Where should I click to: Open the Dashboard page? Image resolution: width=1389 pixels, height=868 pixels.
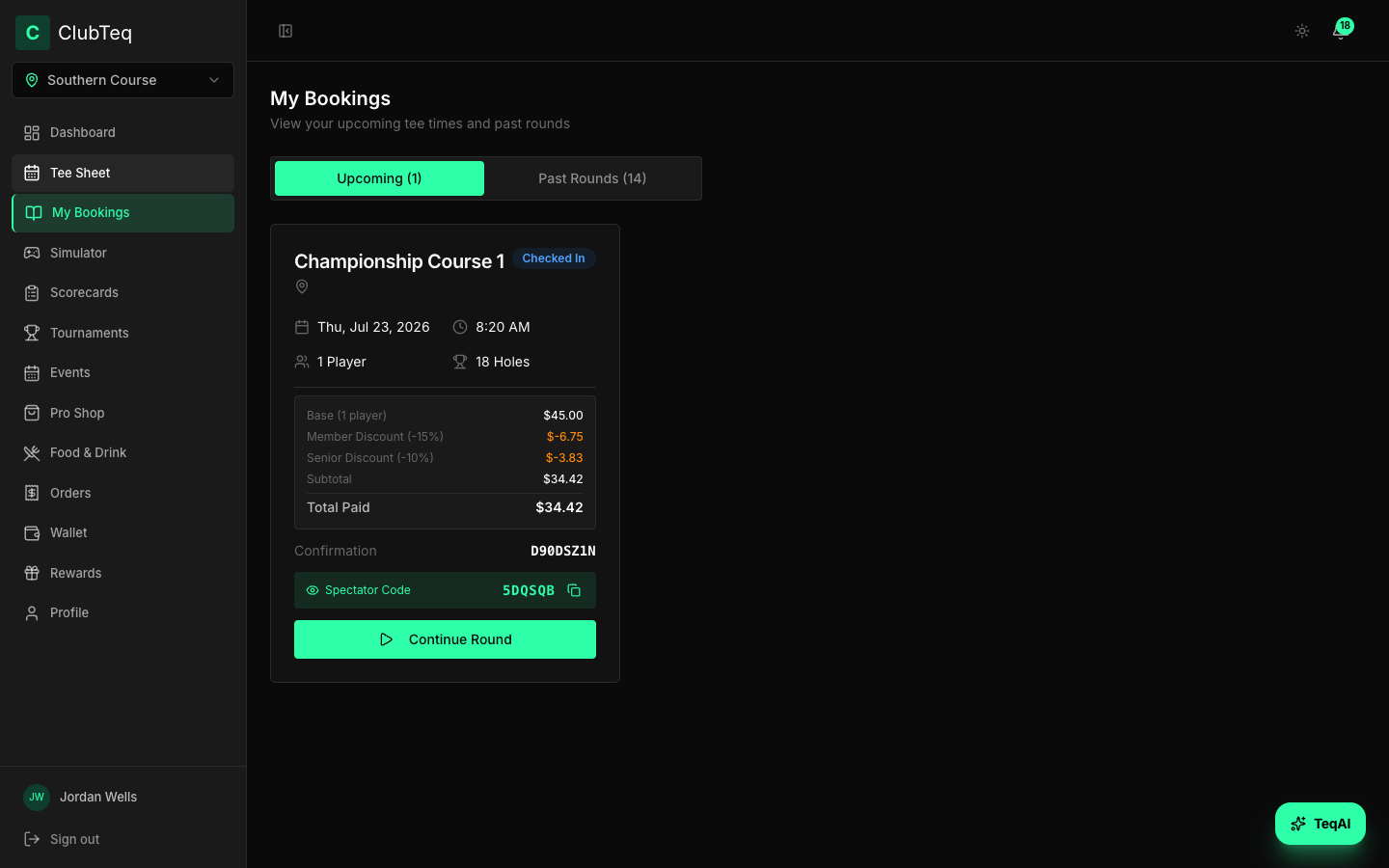[x=123, y=133]
